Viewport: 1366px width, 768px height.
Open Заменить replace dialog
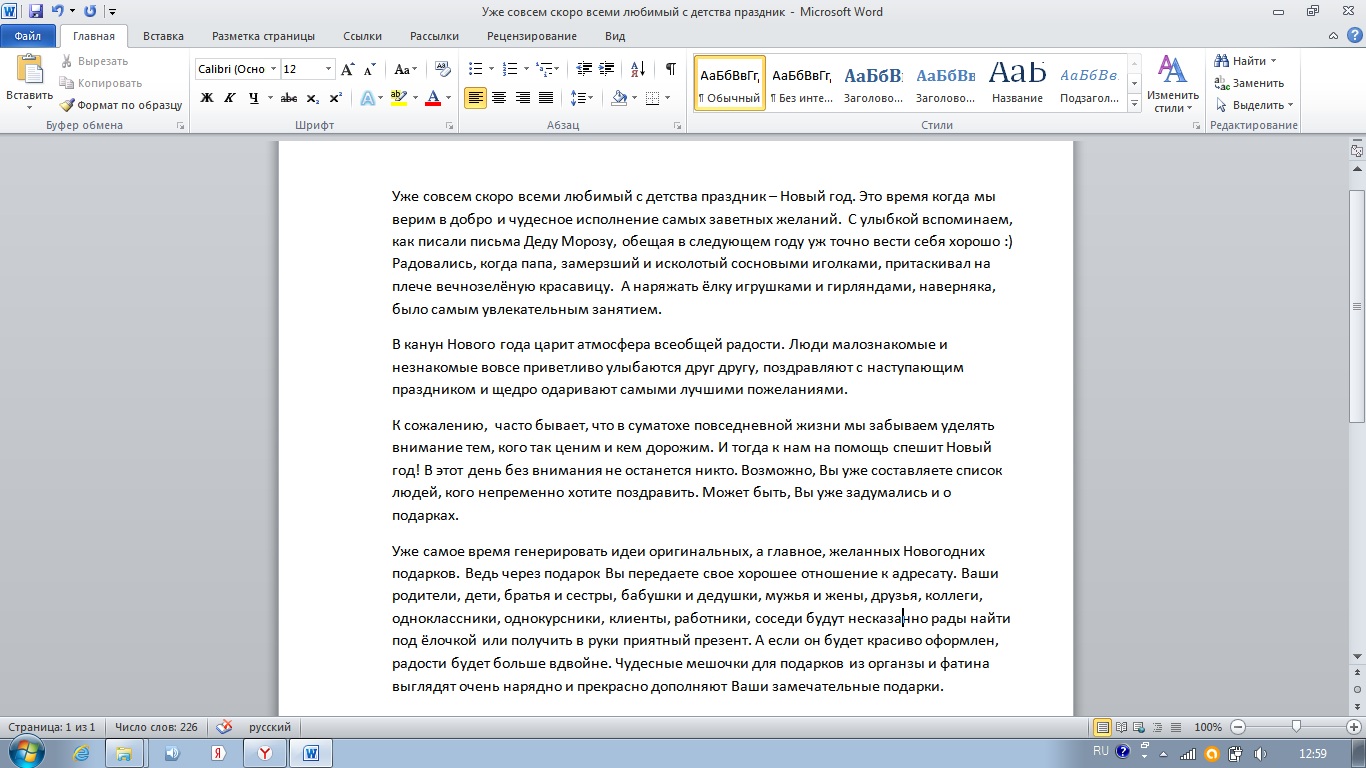(x=1250, y=83)
